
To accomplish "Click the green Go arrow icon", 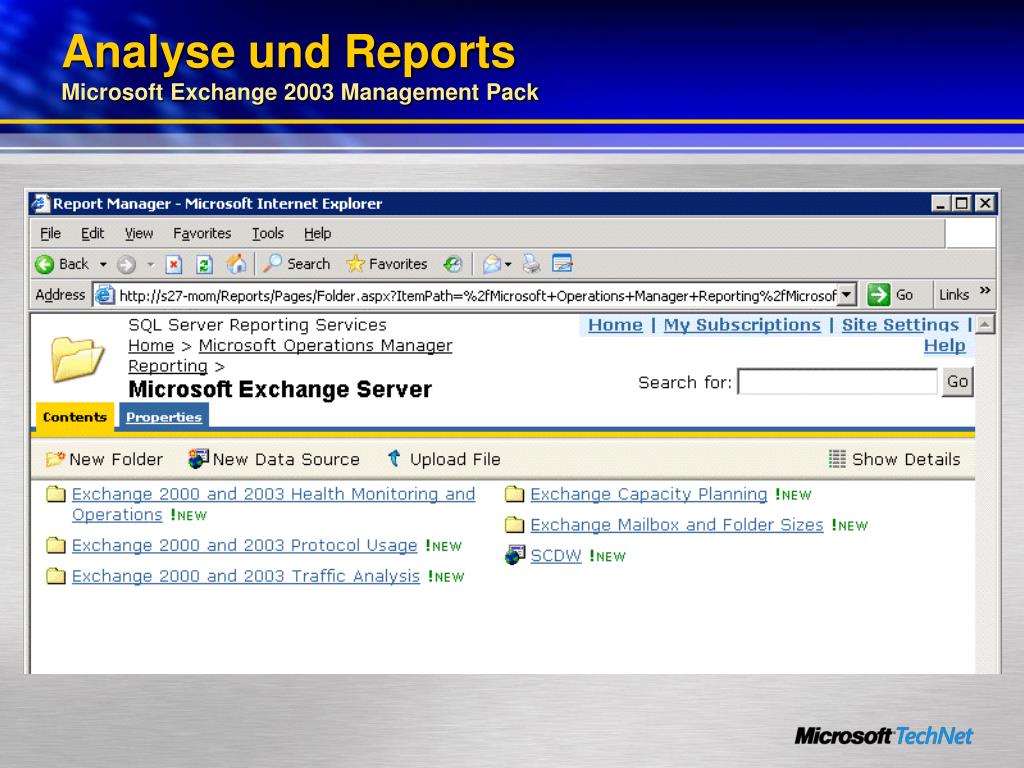I will (878, 295).
